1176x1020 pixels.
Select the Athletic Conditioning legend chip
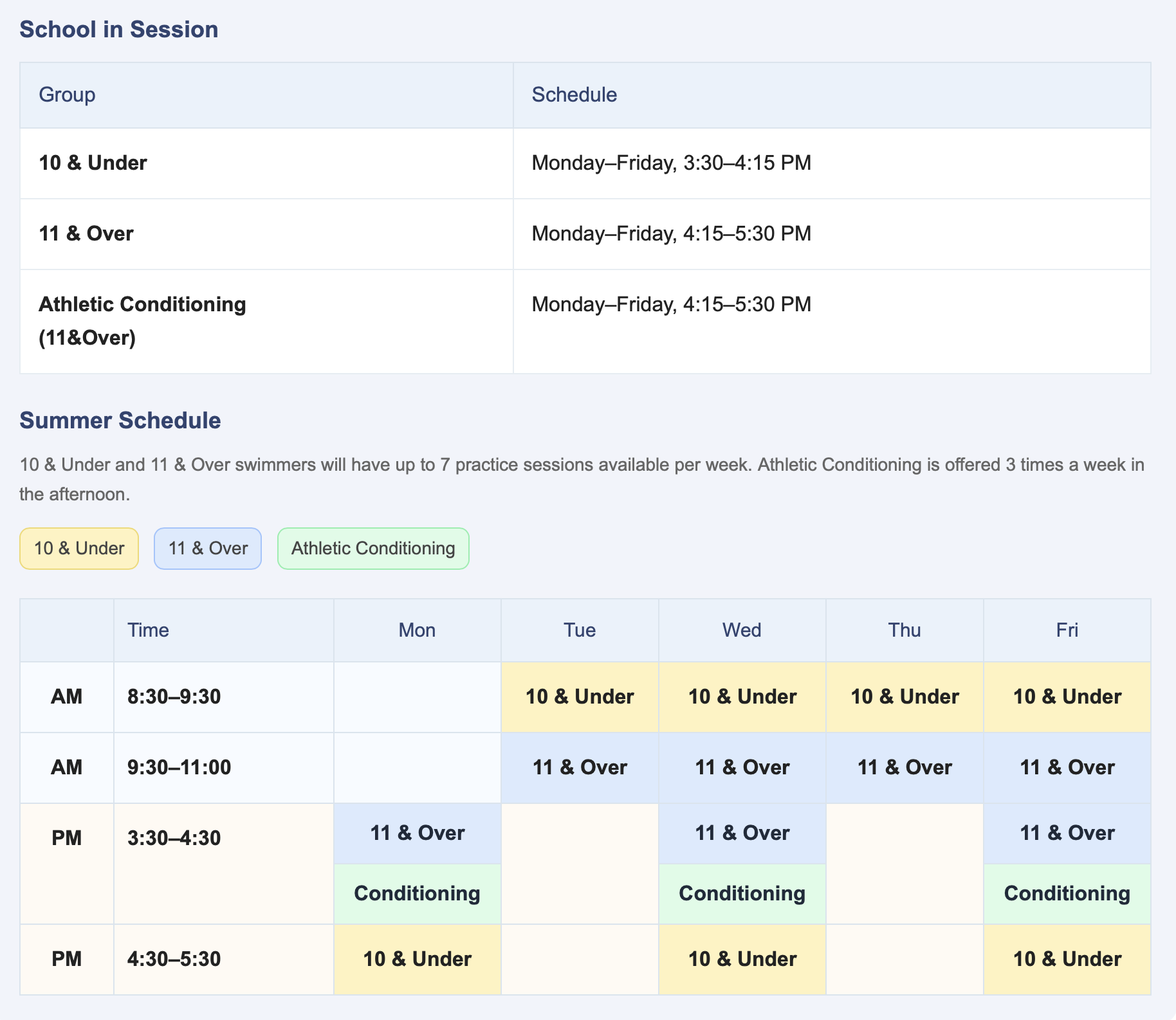click(373, 549)
